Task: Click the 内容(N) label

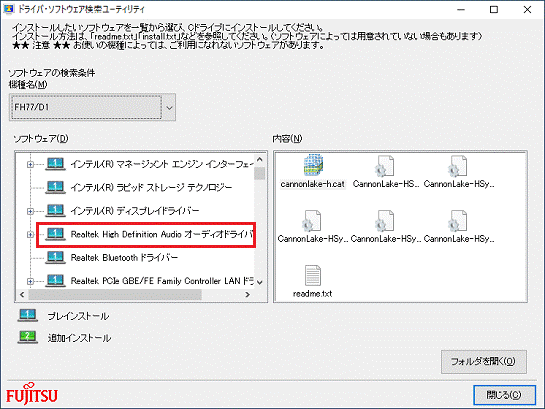Action: coord(287,139)
